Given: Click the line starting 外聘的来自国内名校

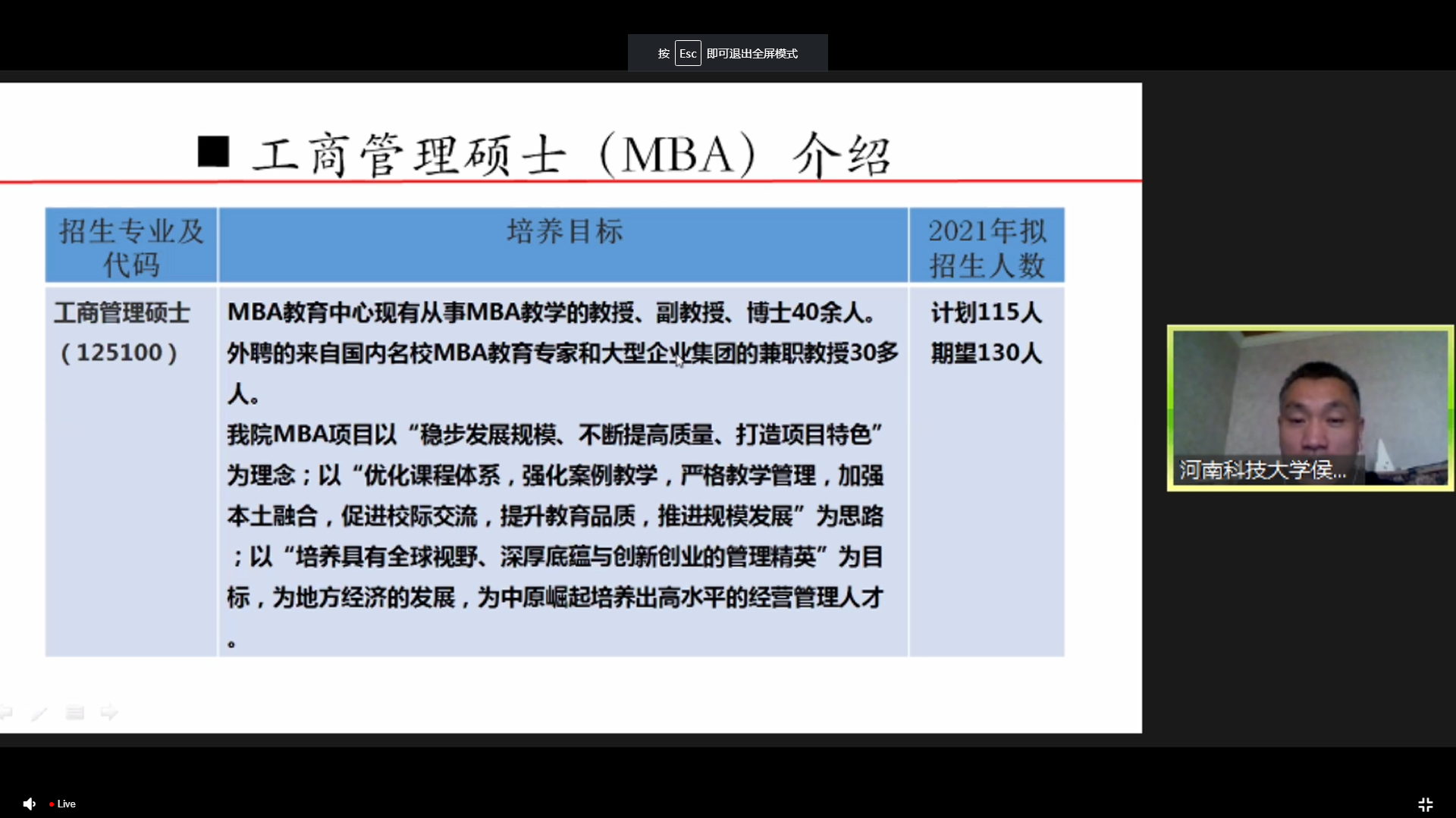Looking at the screenshot, I should tap(563, 353).
